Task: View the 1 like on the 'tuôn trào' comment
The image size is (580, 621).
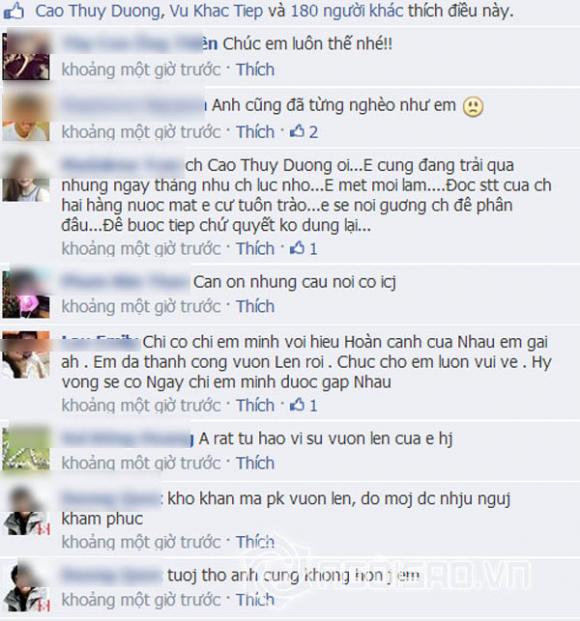Action: point(304,249)
